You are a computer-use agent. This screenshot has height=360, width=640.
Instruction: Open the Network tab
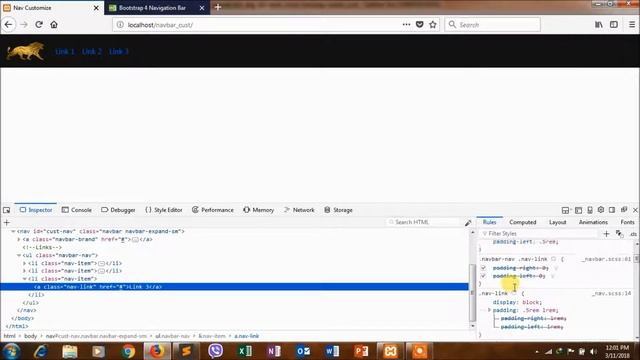click(299, 210)
